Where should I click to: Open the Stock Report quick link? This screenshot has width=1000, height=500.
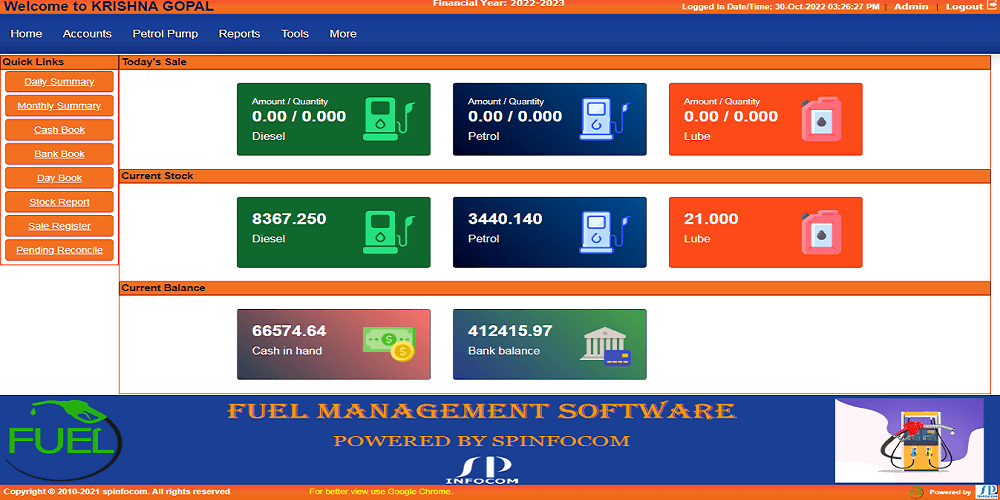(x=59, y=202)
